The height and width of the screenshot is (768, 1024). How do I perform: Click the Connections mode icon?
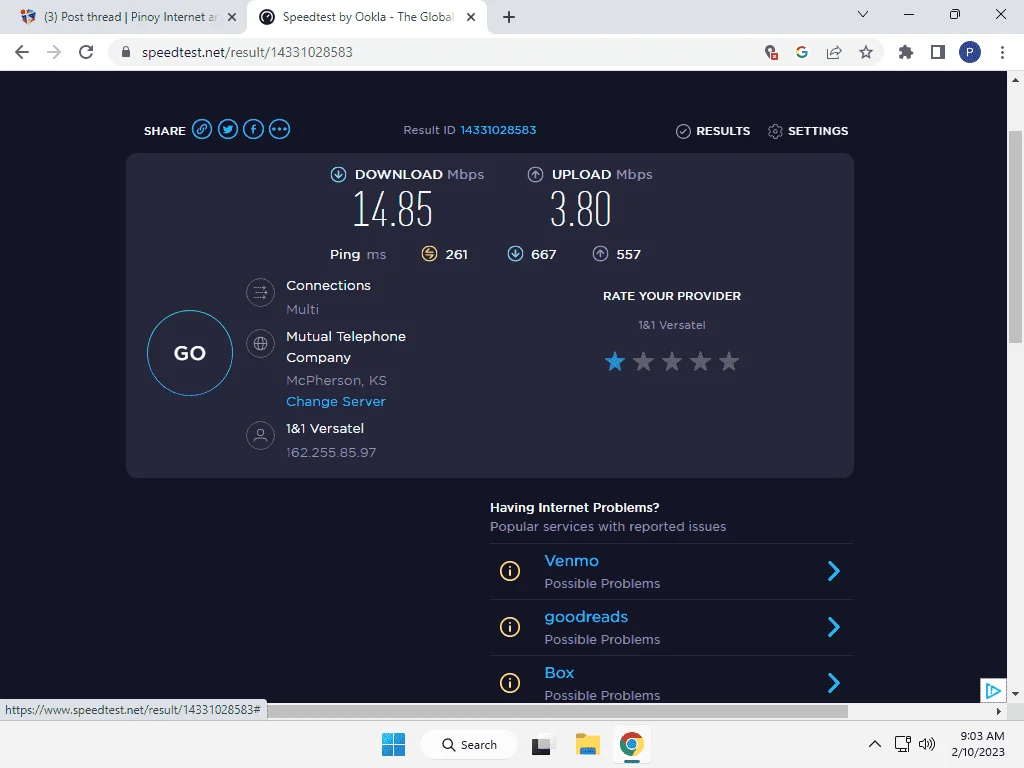tap(261, 292)
